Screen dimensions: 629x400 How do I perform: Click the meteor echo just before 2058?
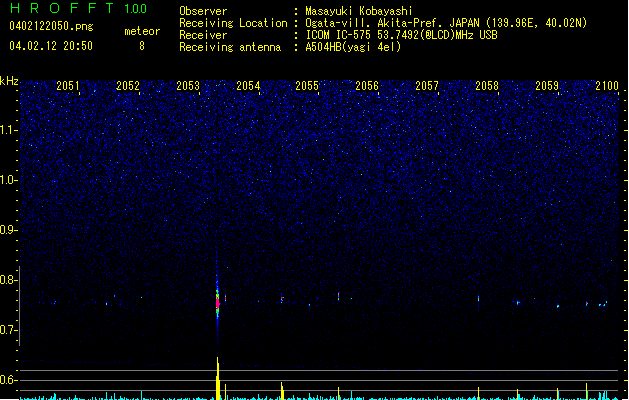(x=478, y=298)
